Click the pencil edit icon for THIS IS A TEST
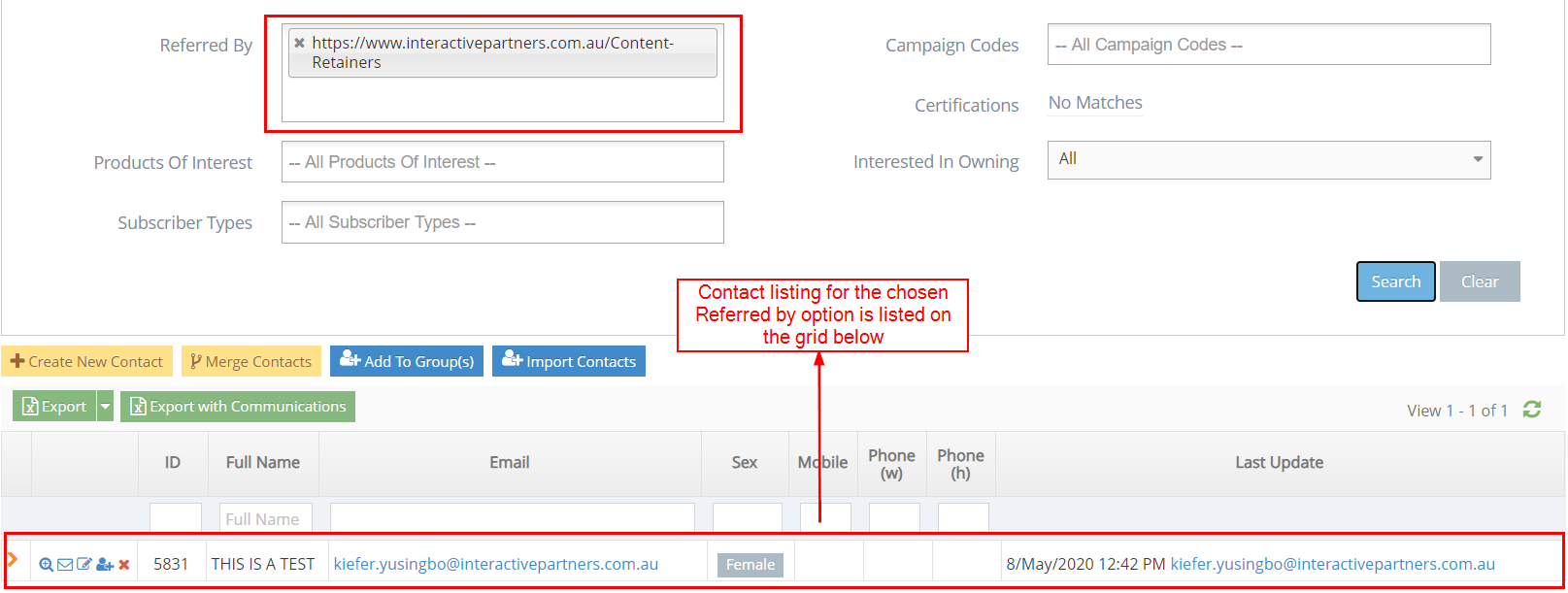The height and width of the screenshot is (593, 1568). point(84,565)
